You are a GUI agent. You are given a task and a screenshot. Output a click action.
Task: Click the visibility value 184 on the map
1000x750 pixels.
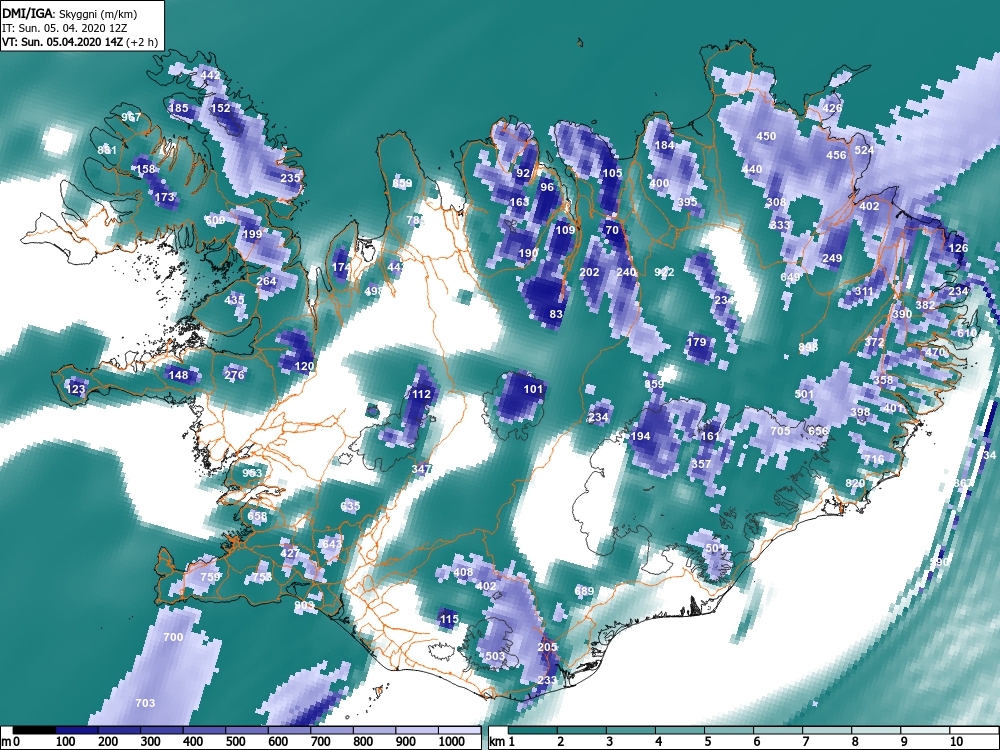click(x=664, y=145)
